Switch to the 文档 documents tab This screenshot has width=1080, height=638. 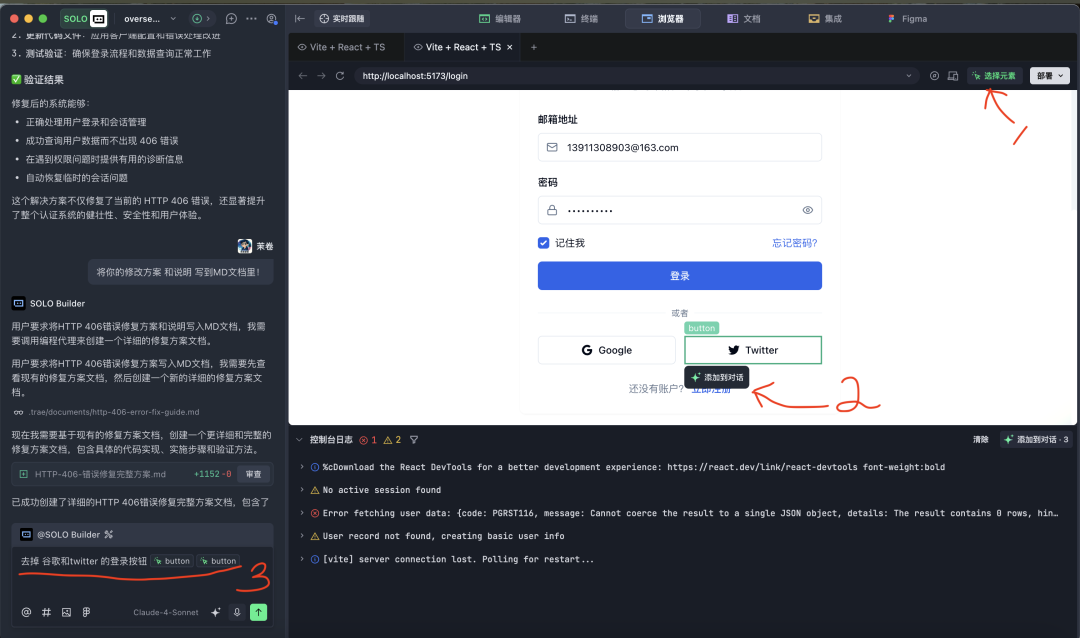coord(744,19)
